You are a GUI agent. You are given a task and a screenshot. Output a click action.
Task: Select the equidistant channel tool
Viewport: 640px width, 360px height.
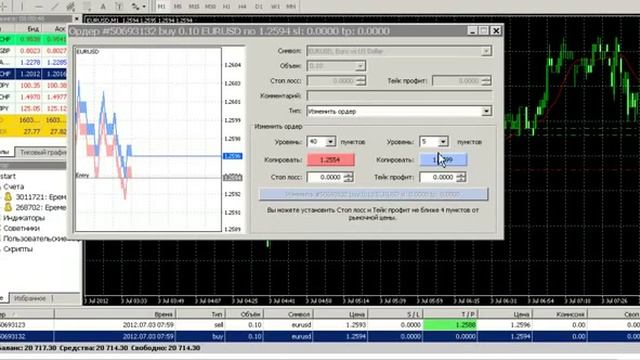tap(70, 6)
